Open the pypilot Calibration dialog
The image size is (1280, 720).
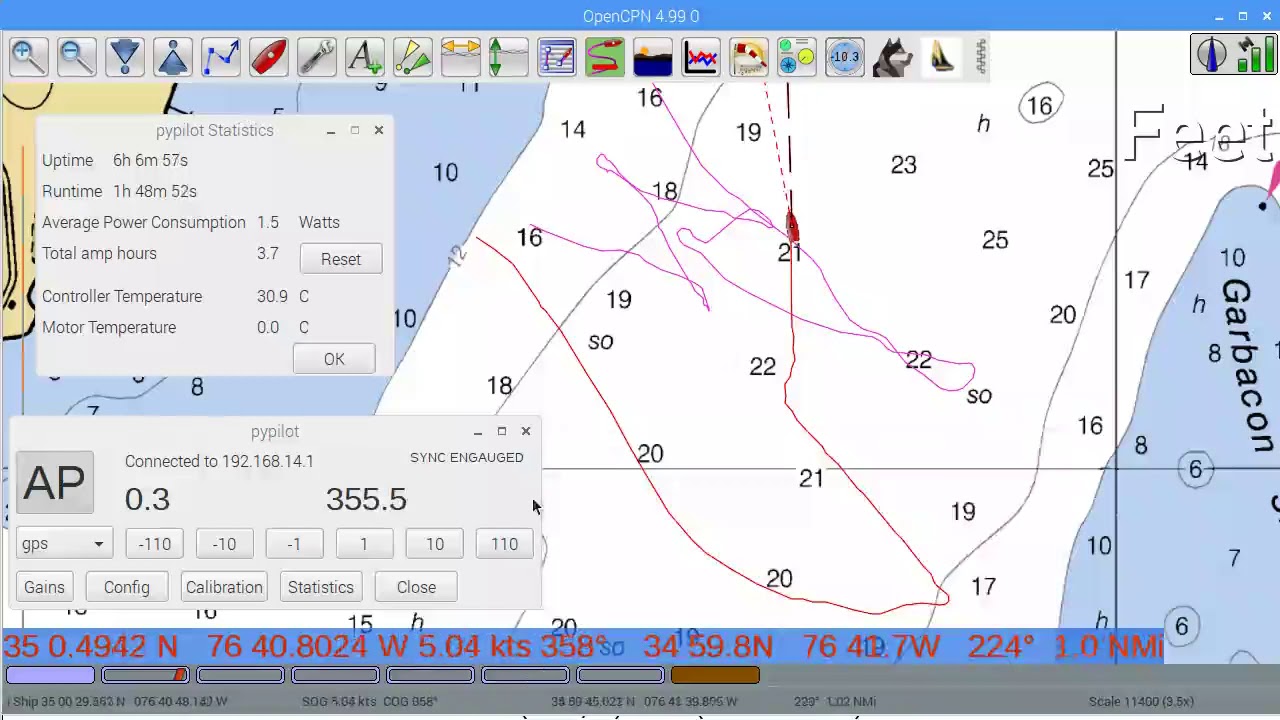tap(224, 587)
